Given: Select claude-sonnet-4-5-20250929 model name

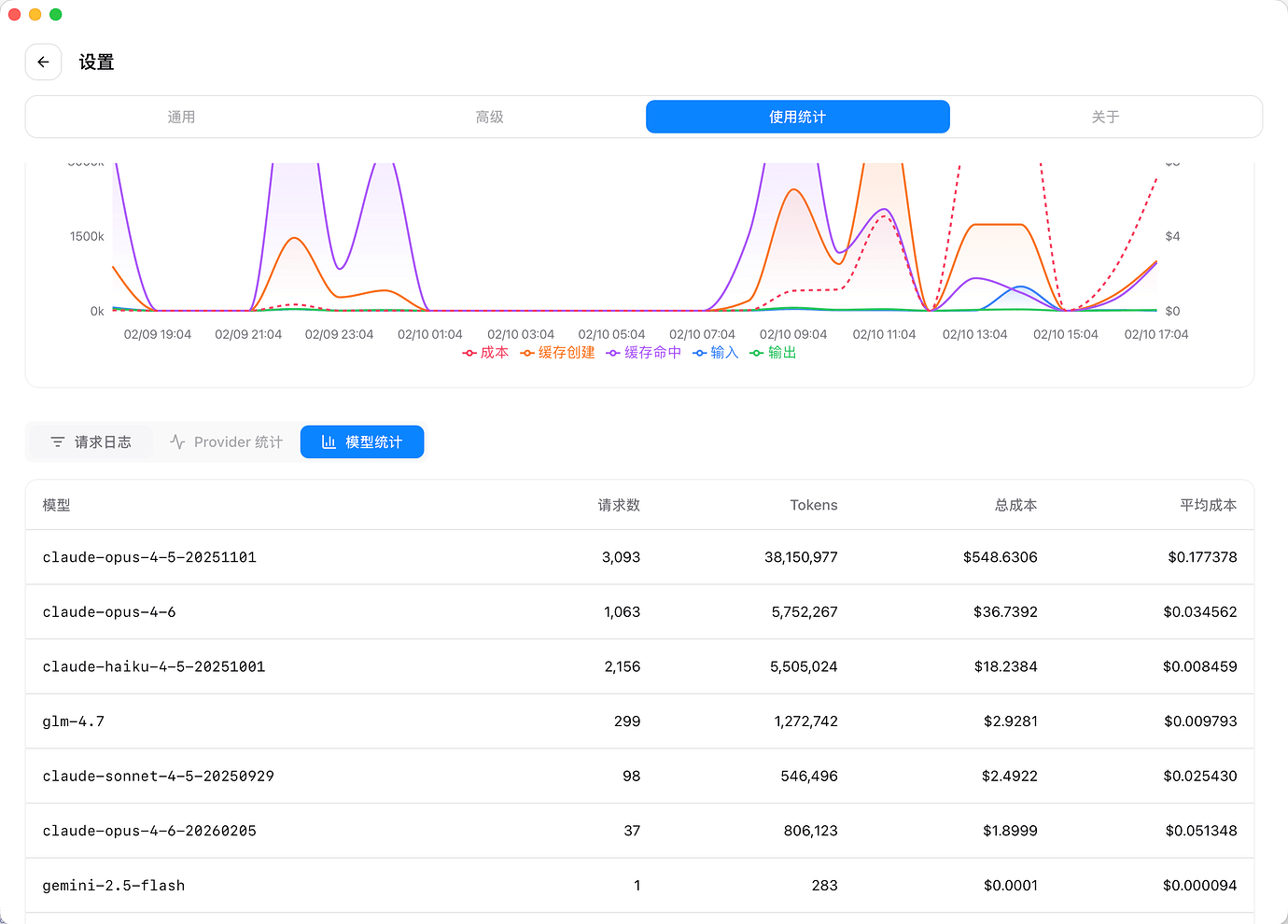Looking at the screenshot, I should pos(159,776).
